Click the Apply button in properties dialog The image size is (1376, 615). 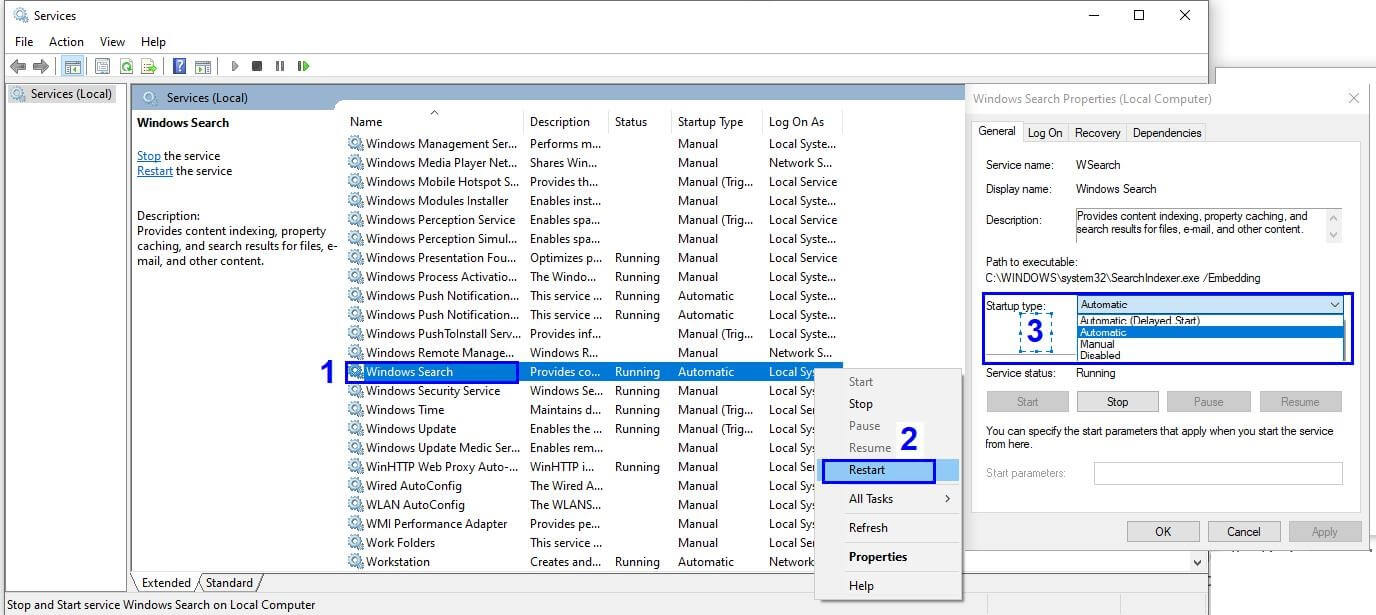(1325, 532)
